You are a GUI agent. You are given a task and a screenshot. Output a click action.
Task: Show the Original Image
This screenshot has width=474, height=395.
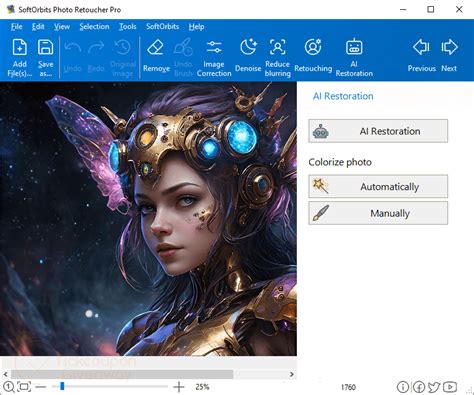point(123,58)
